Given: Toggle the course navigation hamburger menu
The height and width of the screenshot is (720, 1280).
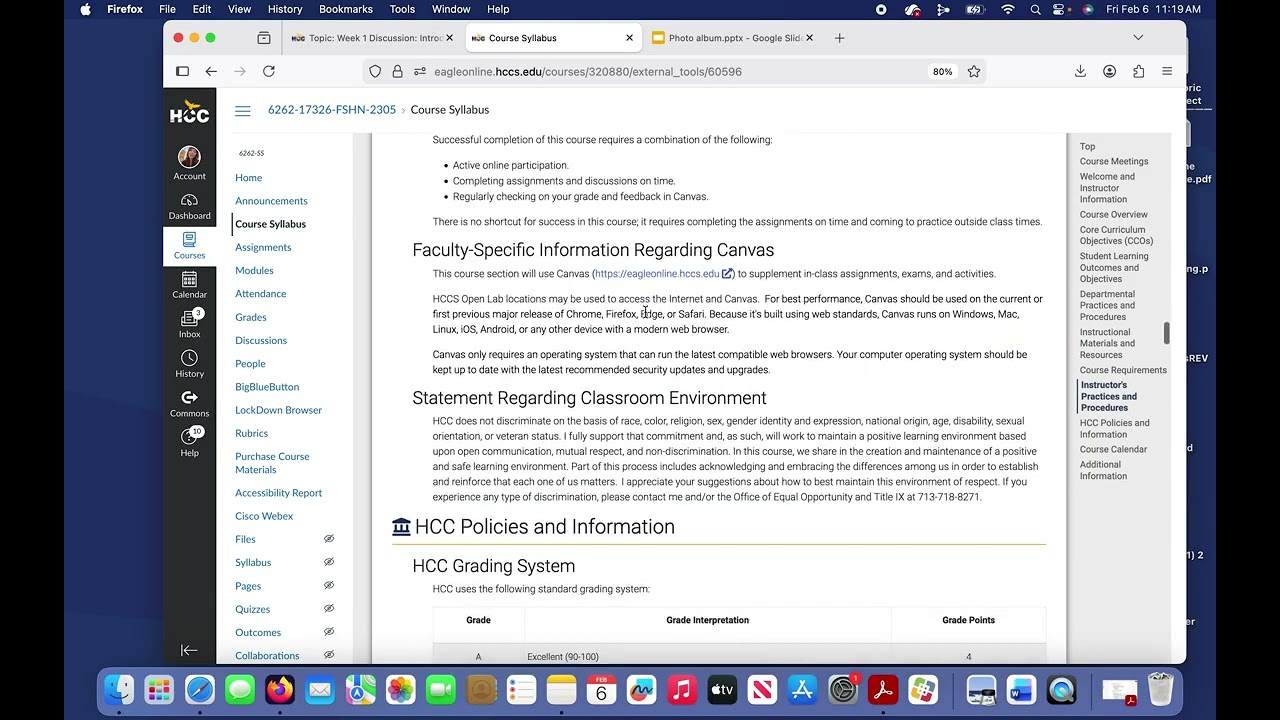Looking at the screenshot, I should coord(242,110).
